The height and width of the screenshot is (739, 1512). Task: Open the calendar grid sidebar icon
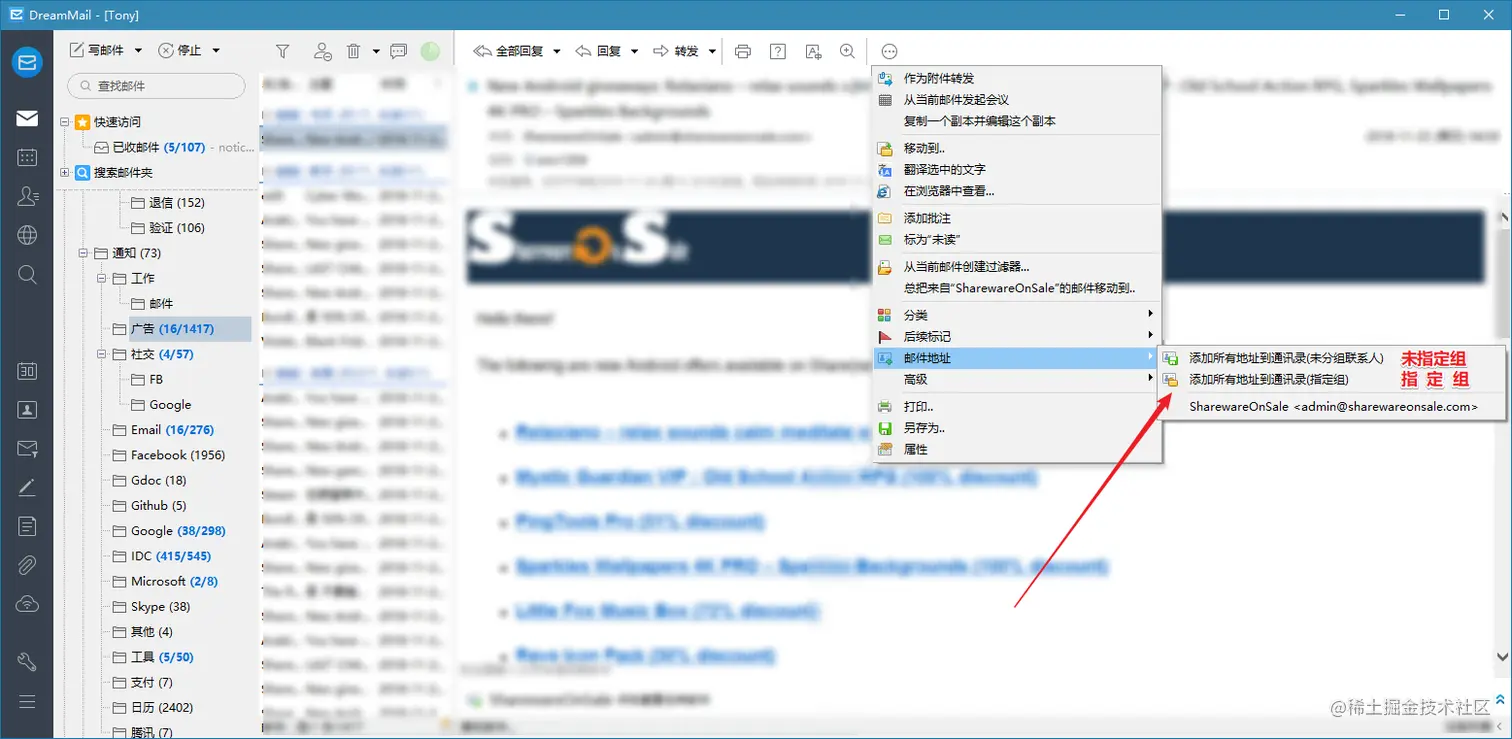[x=27, y=157]
